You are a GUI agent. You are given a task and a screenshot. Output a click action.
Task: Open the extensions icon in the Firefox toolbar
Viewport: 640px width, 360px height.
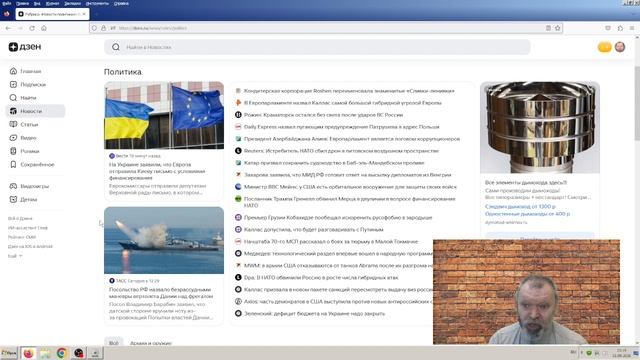tap(620, 28)
